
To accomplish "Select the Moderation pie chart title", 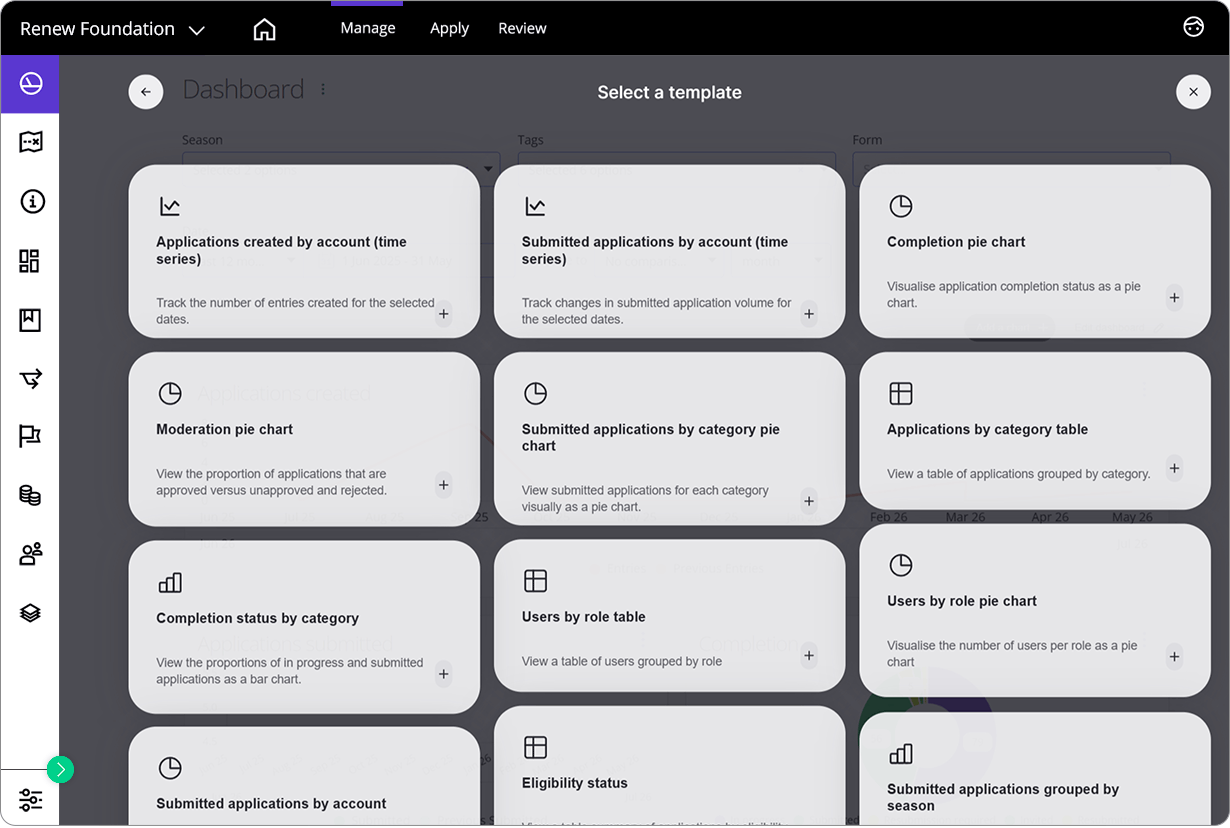I will [x=224, y=429].
